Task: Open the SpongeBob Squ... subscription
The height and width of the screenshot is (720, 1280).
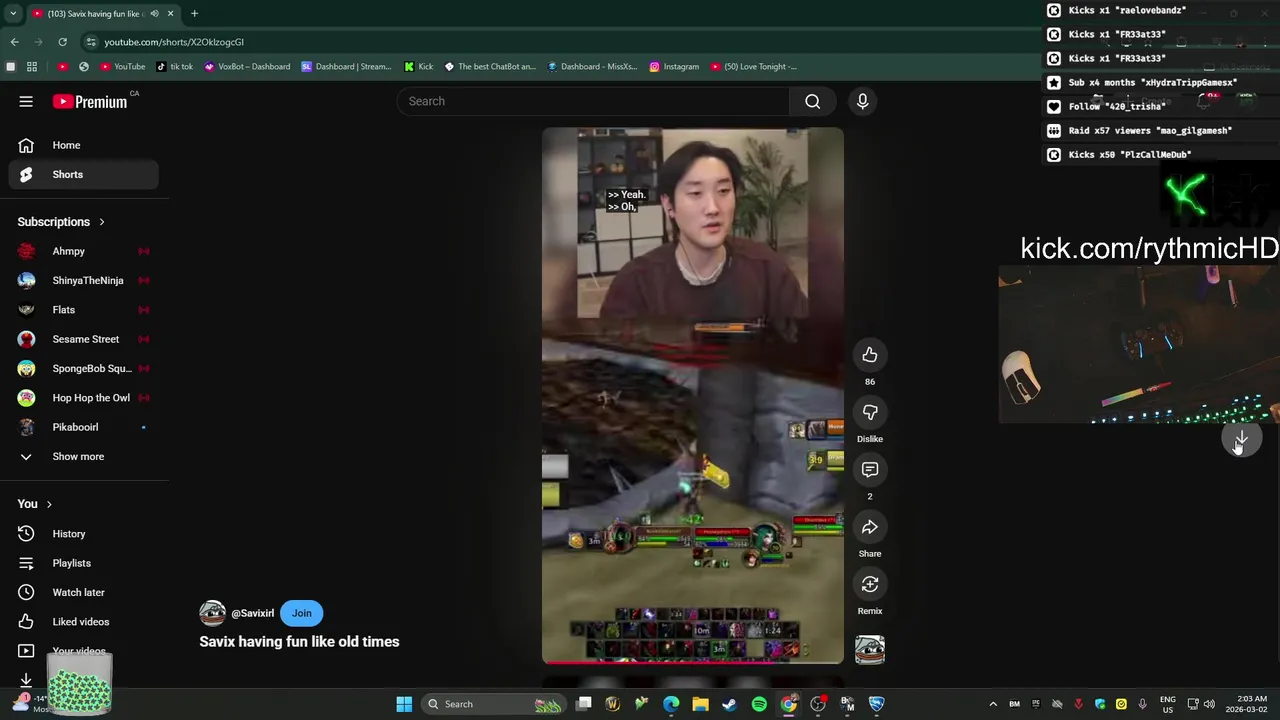Action: coord(84,368)
